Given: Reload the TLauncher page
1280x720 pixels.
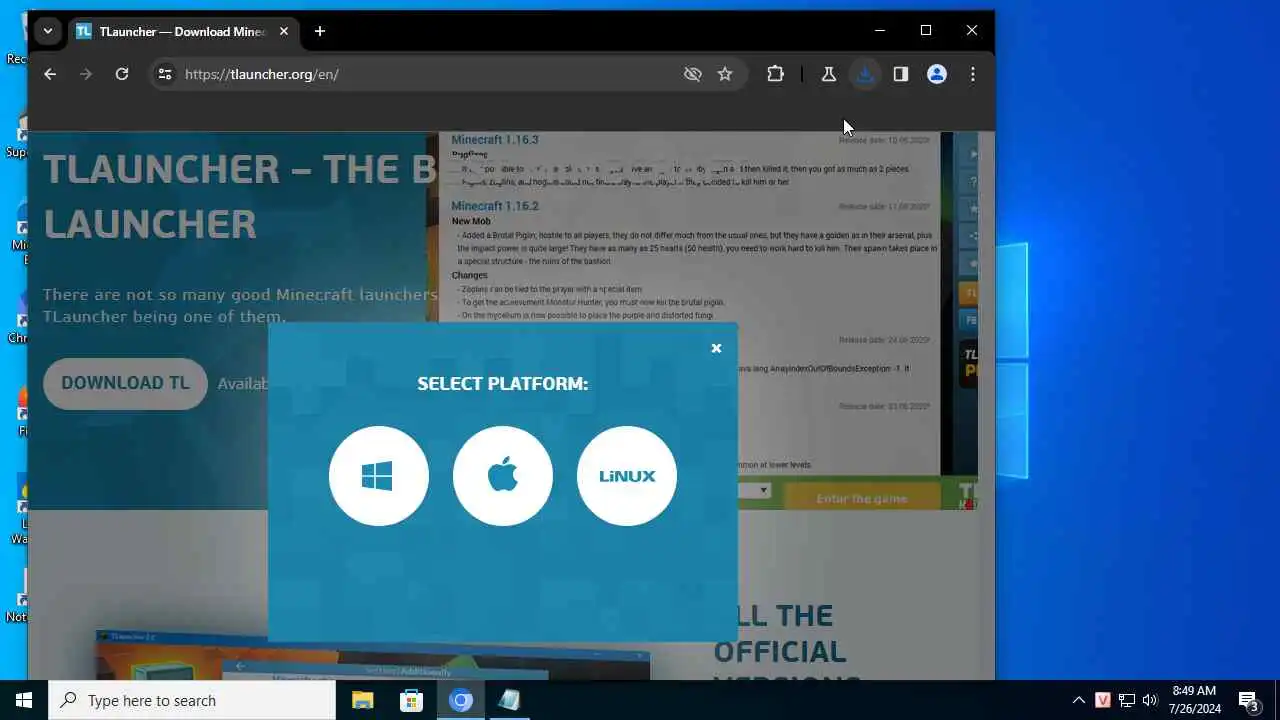Looking at the screenshot, I should coord(122,74).
